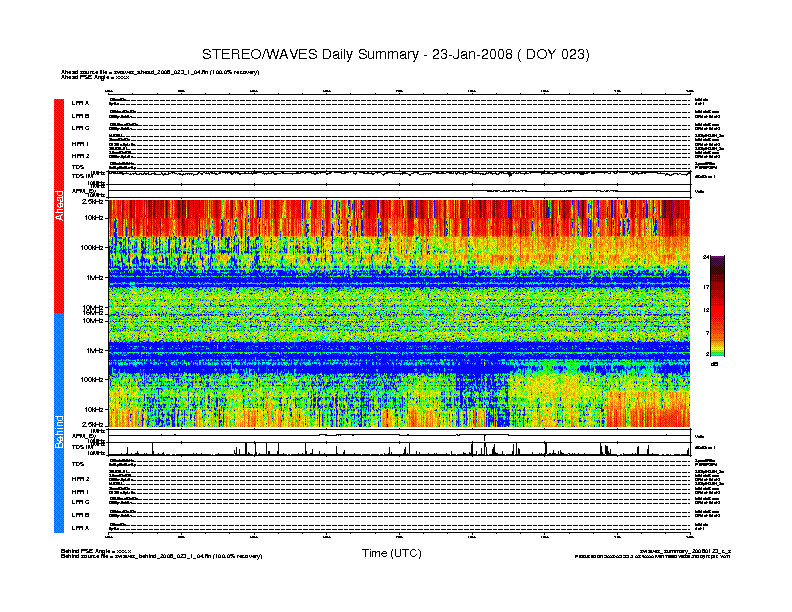Click 'LFR B' label in Ahead section
Image resolution: width=792 pixels, height=612 pixels.
80,116
